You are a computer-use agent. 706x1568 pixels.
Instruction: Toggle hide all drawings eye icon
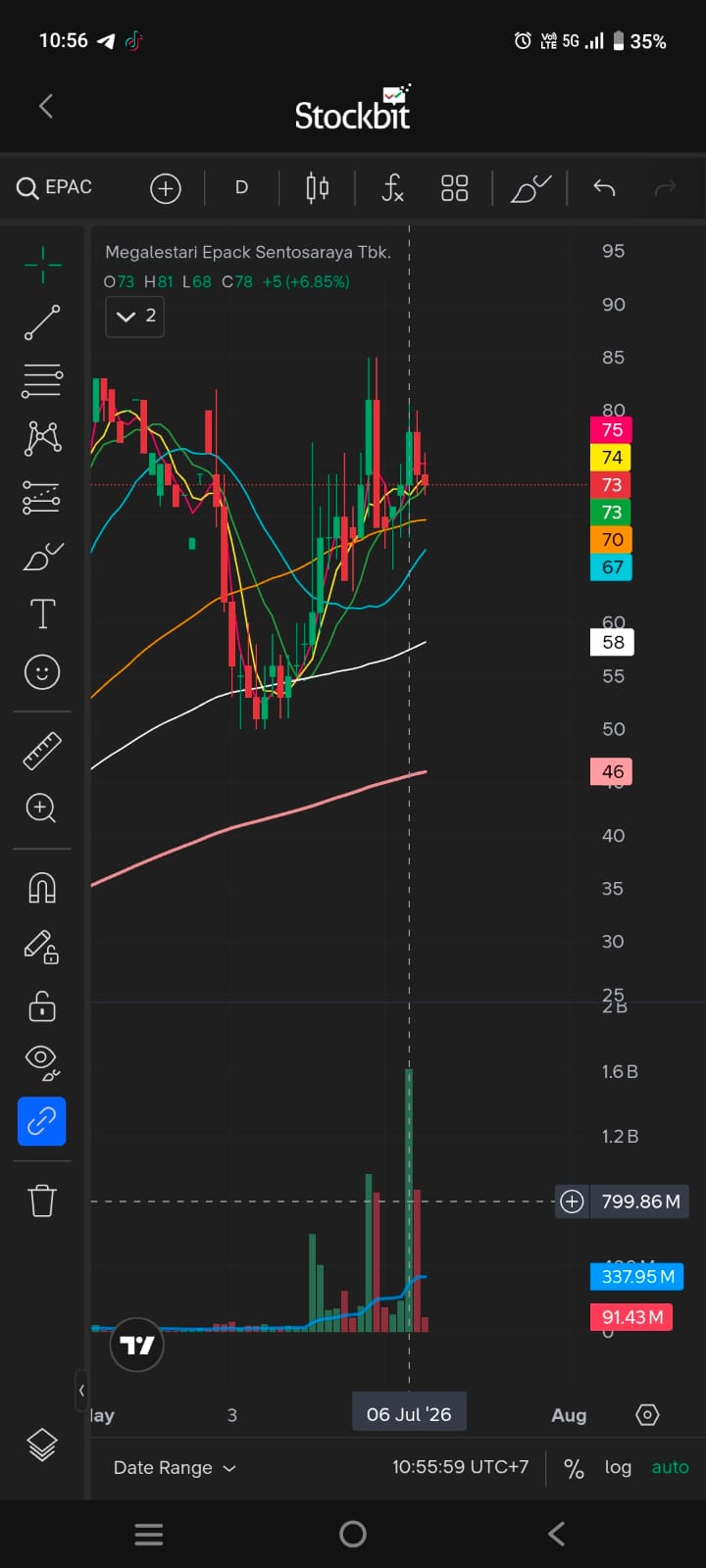[42, 1062]
